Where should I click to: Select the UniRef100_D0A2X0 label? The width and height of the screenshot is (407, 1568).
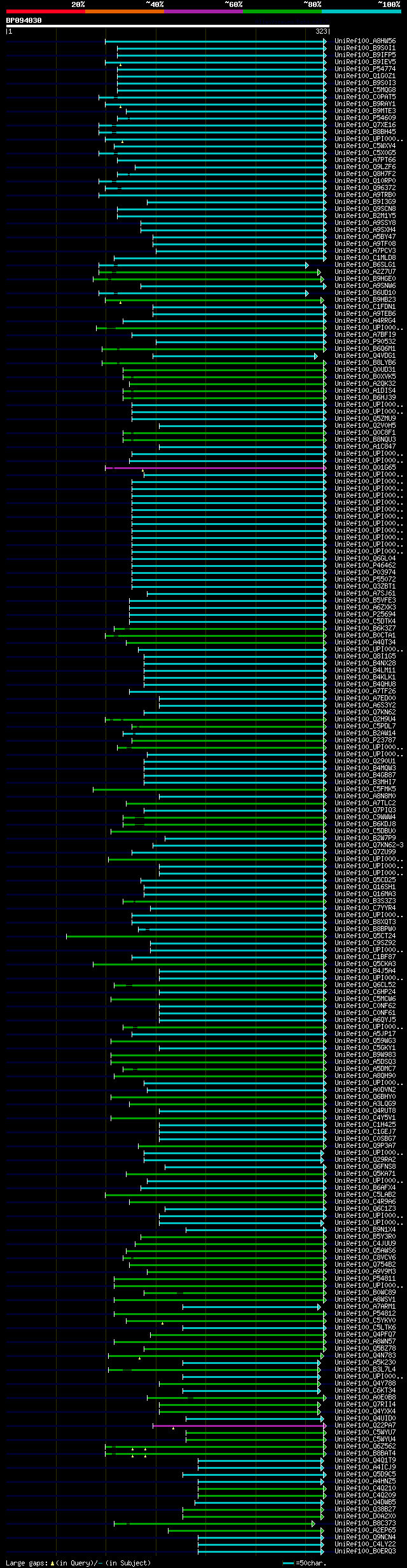[365, 1517]
